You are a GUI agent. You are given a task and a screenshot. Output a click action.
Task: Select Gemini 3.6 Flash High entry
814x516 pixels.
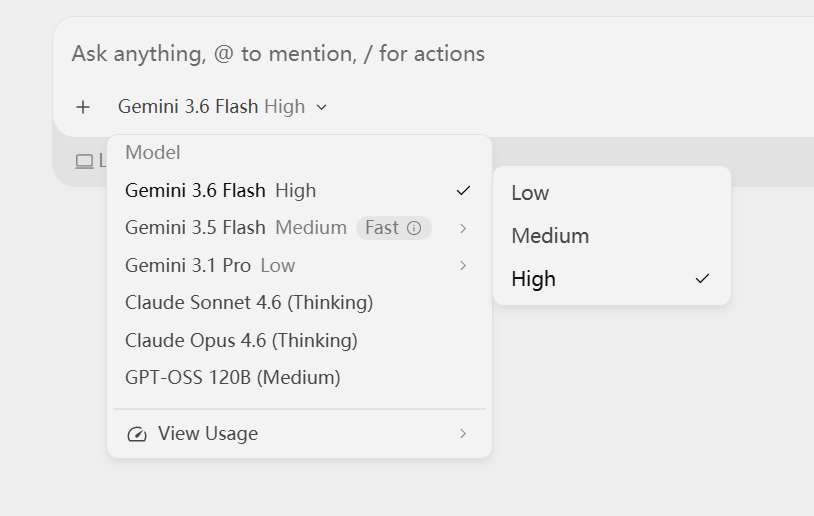pyautogui.click(x=300, y=191)
